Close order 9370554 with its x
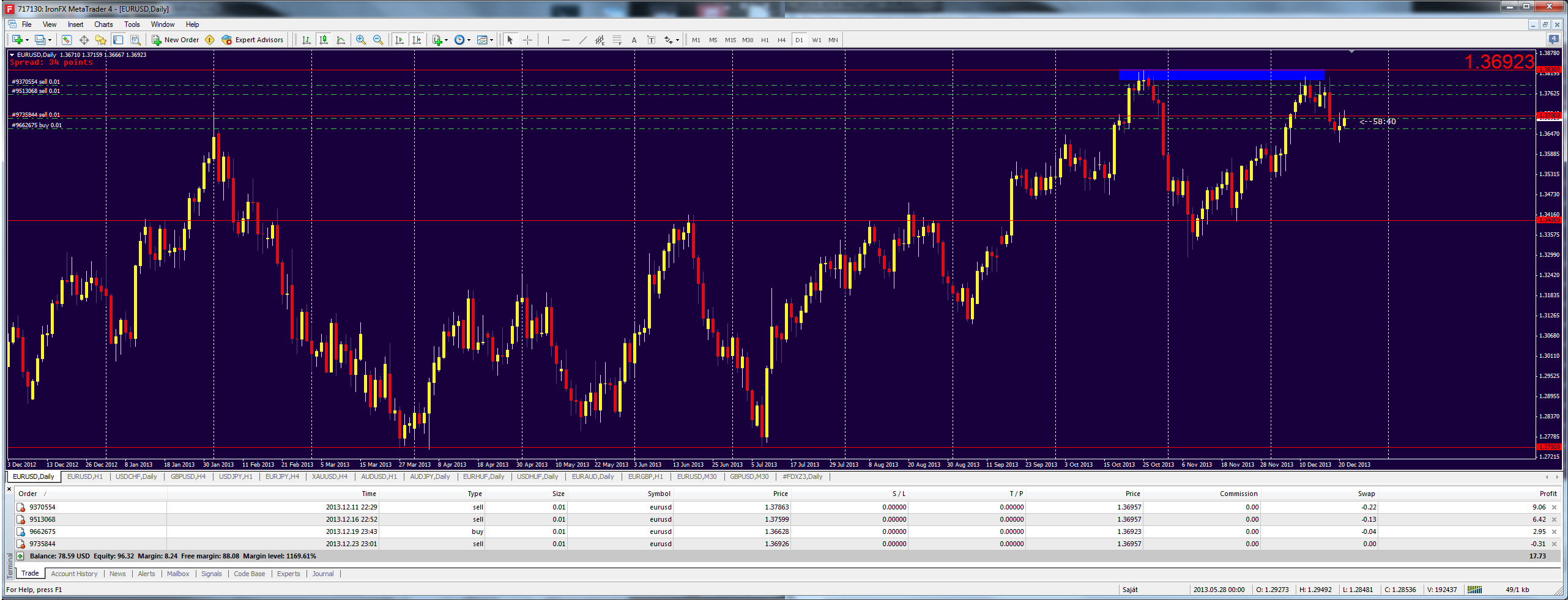Image resolution: width=1568 pixels, height=600 pixels. (1555, 507)
